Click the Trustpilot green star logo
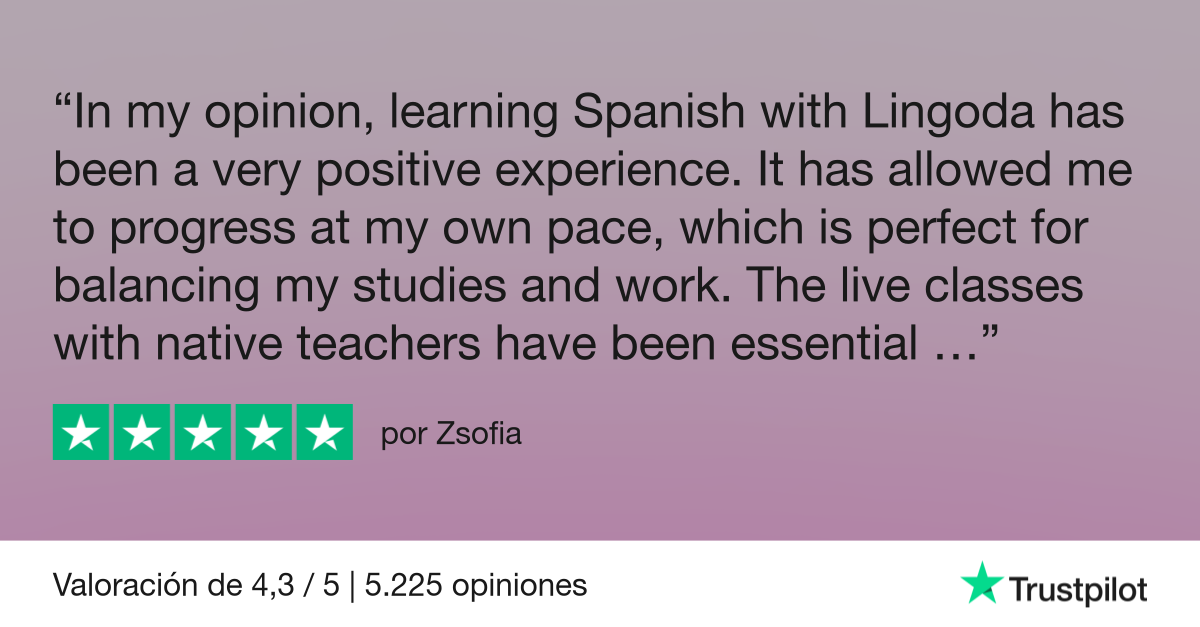The image size is (1200, 627). 981,583
